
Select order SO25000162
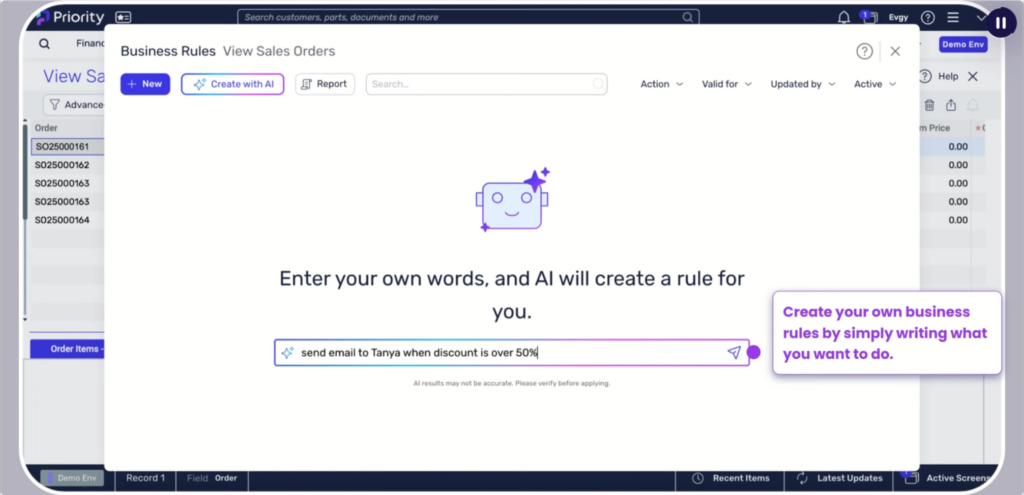tap(62, 165)
